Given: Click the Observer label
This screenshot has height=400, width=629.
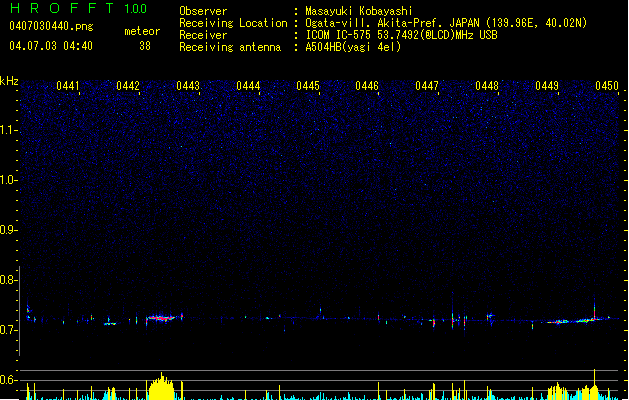Looking at the screenshot, I should pyautogui.click(x=203, y=11).
